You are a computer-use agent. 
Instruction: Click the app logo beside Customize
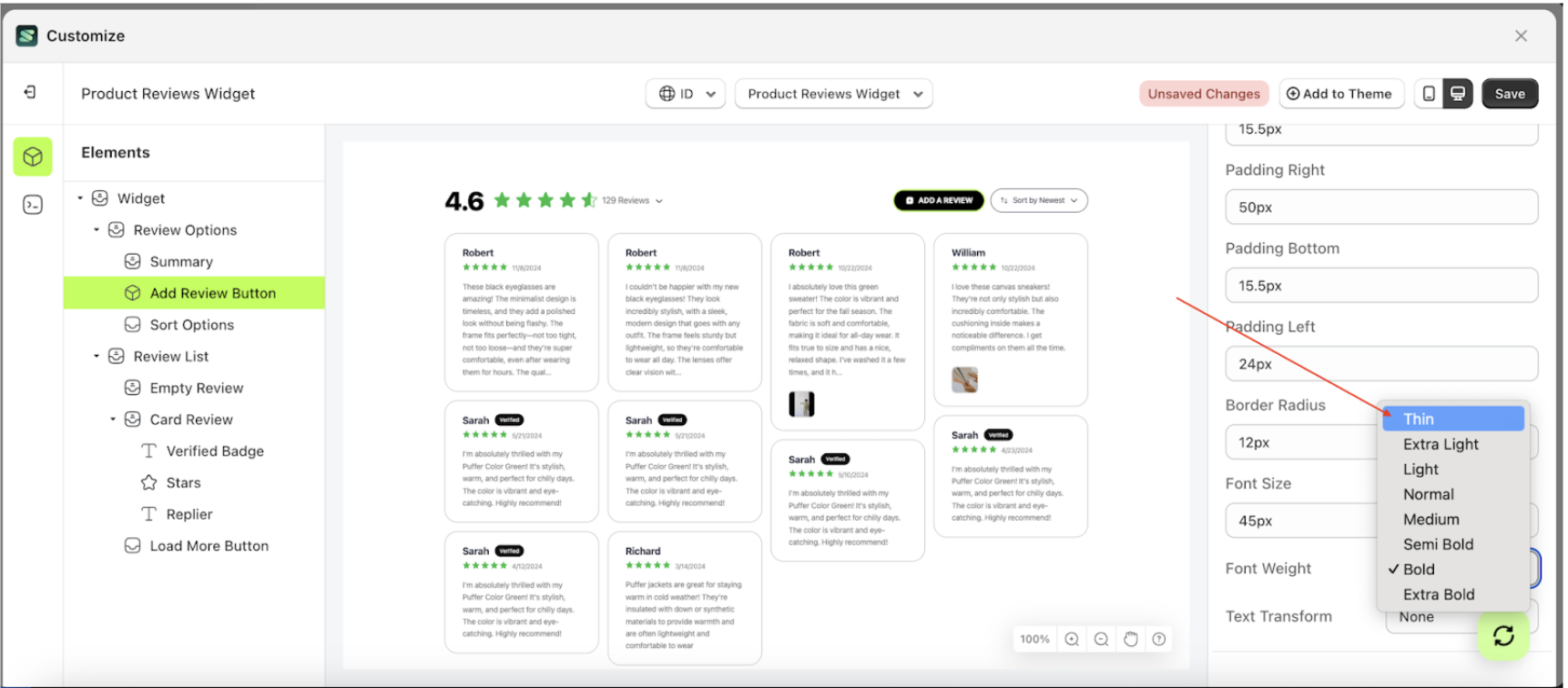click(x=26, y=35)
